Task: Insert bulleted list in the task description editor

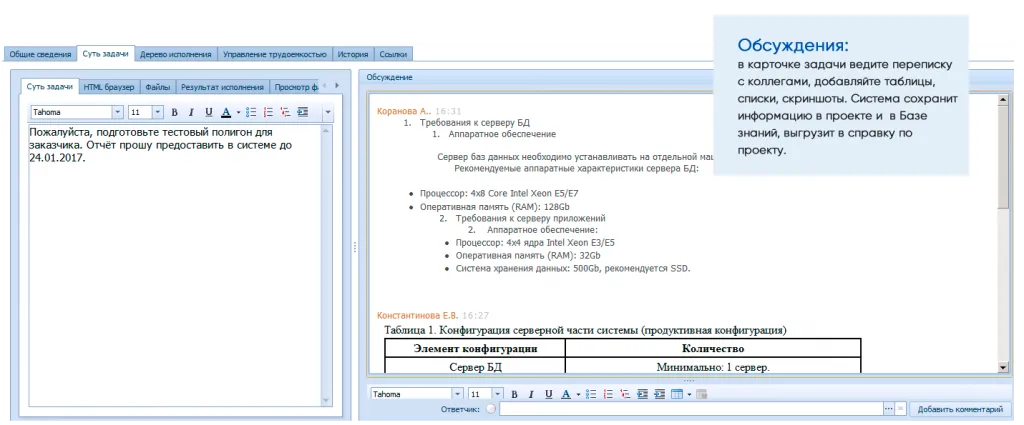Action: [x=252, y=112]
